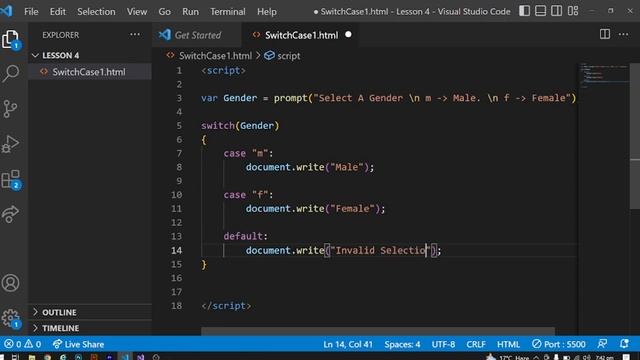
Task: Open the Run menu
Action: click(191, 11)
